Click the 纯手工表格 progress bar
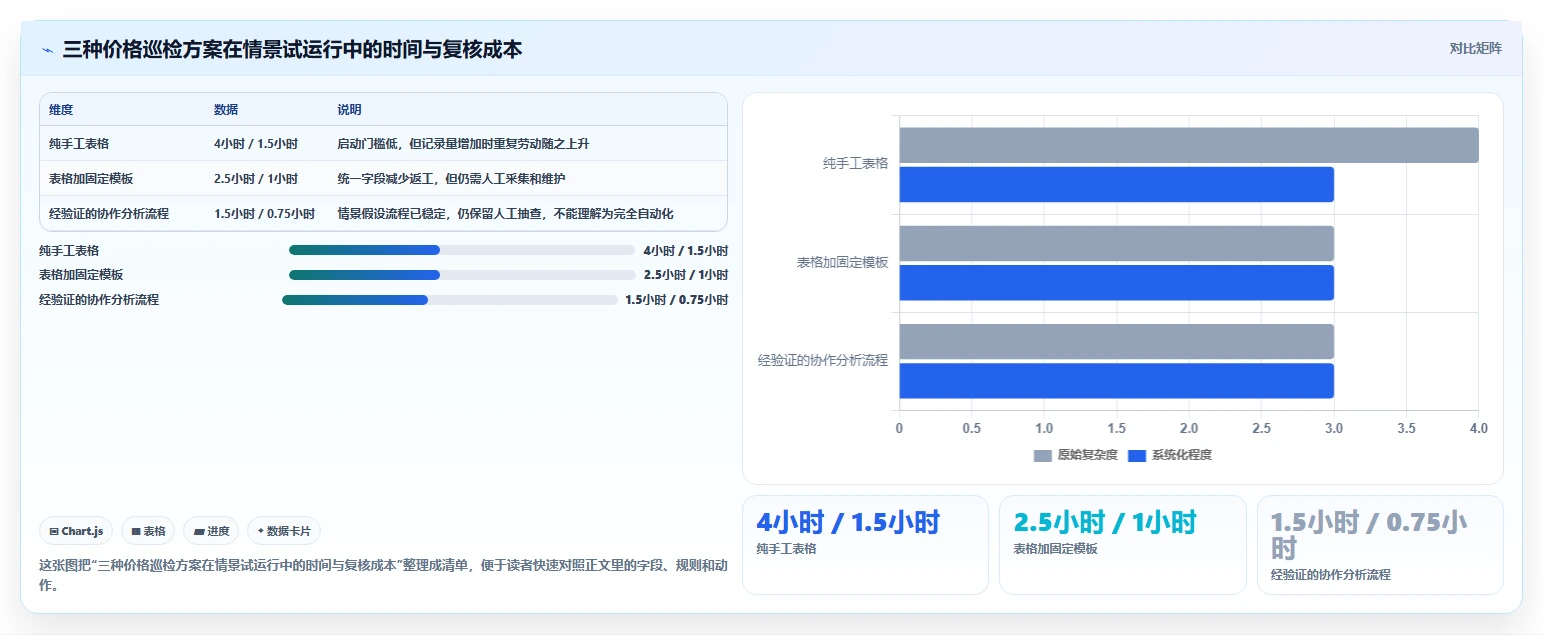This screenshot has width=1543, height=635. point(462,250)
